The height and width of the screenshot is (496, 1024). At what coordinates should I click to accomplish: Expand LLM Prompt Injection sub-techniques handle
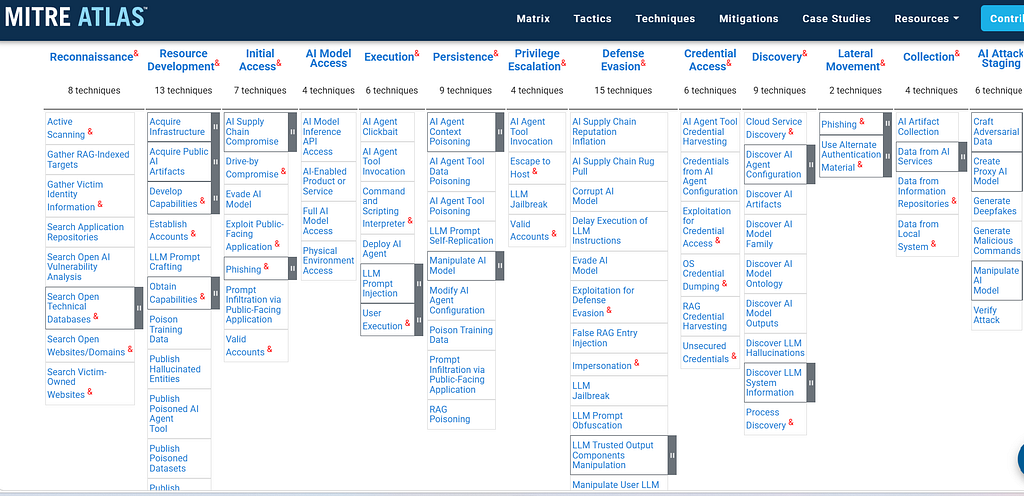(419, 283)
